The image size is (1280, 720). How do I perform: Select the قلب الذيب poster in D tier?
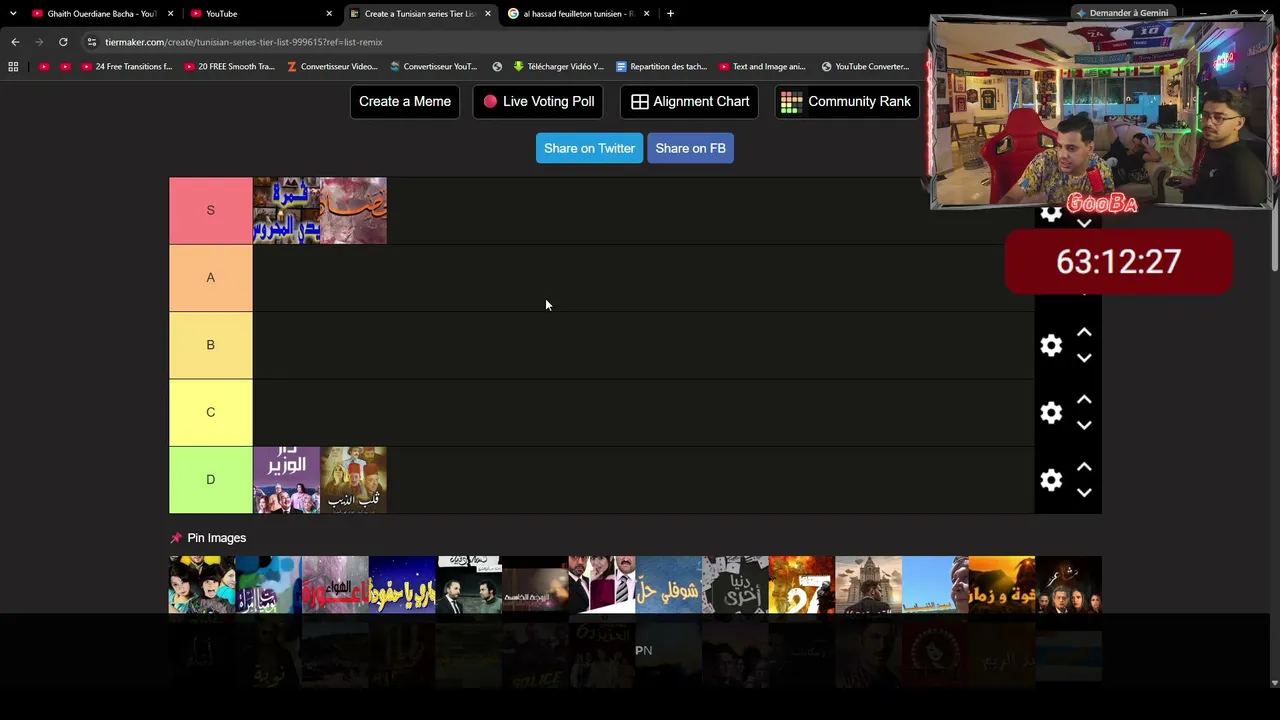point(353,480)
